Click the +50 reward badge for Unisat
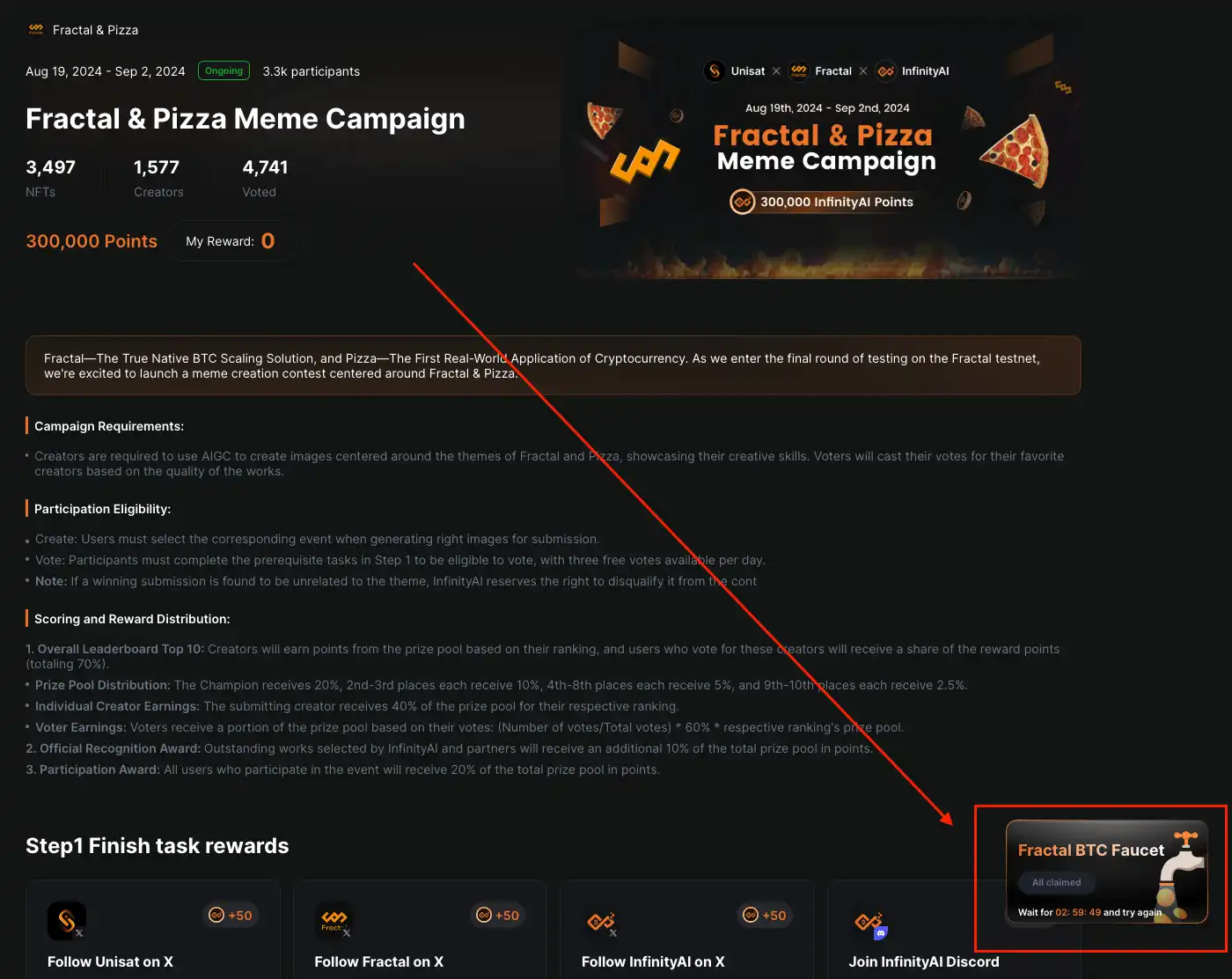 coord(231,916)
